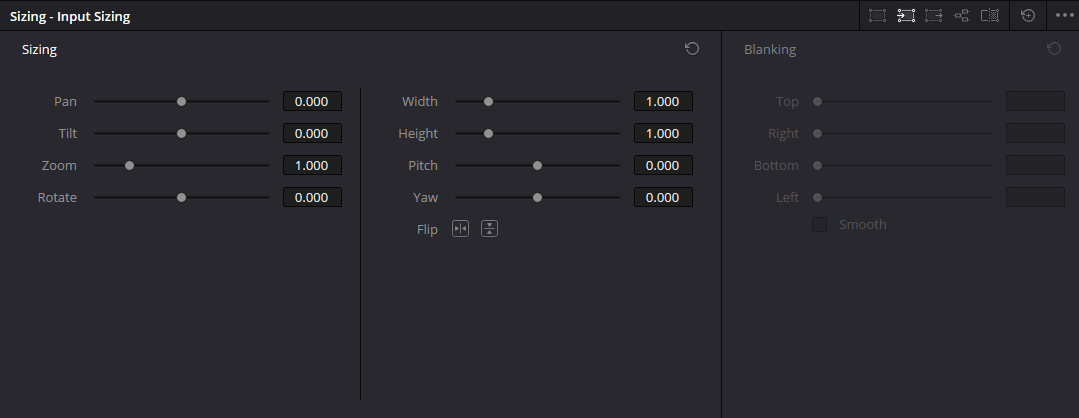Click the 'Rotate' parameter label
This screenshot has height=418, width=1079.
57,198
